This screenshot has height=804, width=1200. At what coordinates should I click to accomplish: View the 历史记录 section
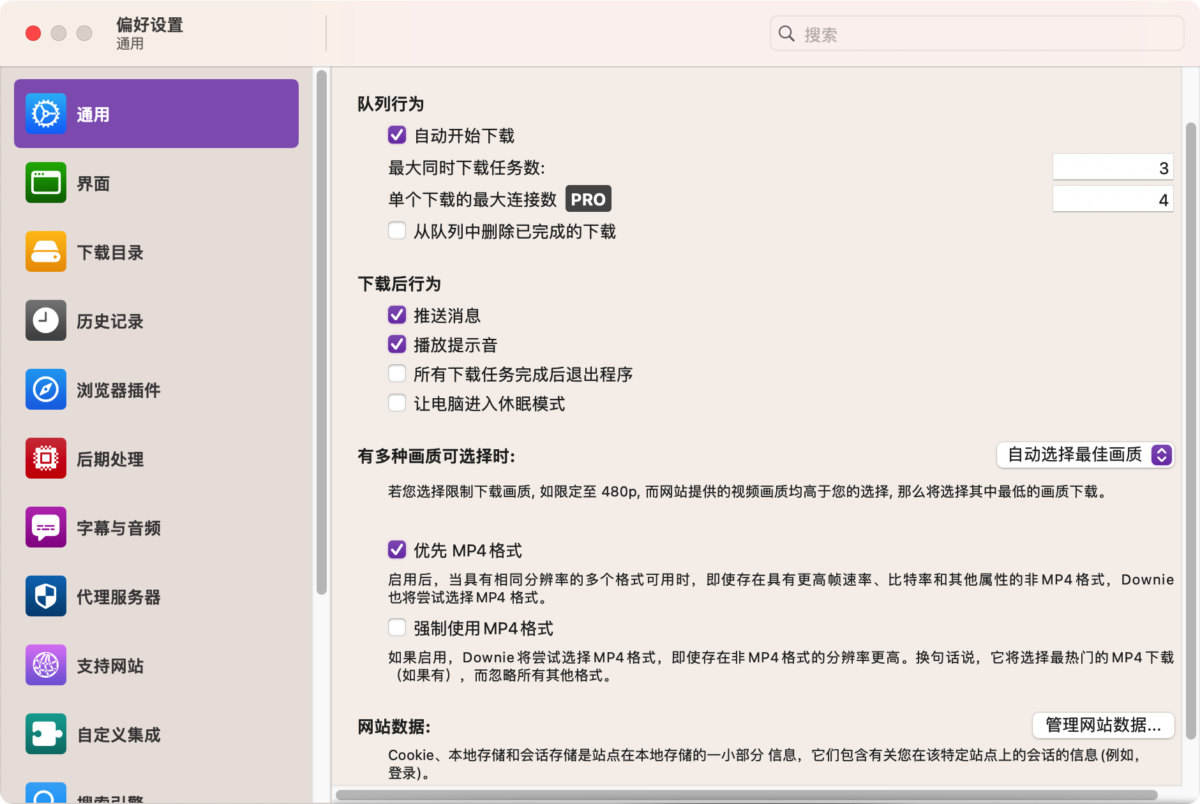[x=156, y=321]
